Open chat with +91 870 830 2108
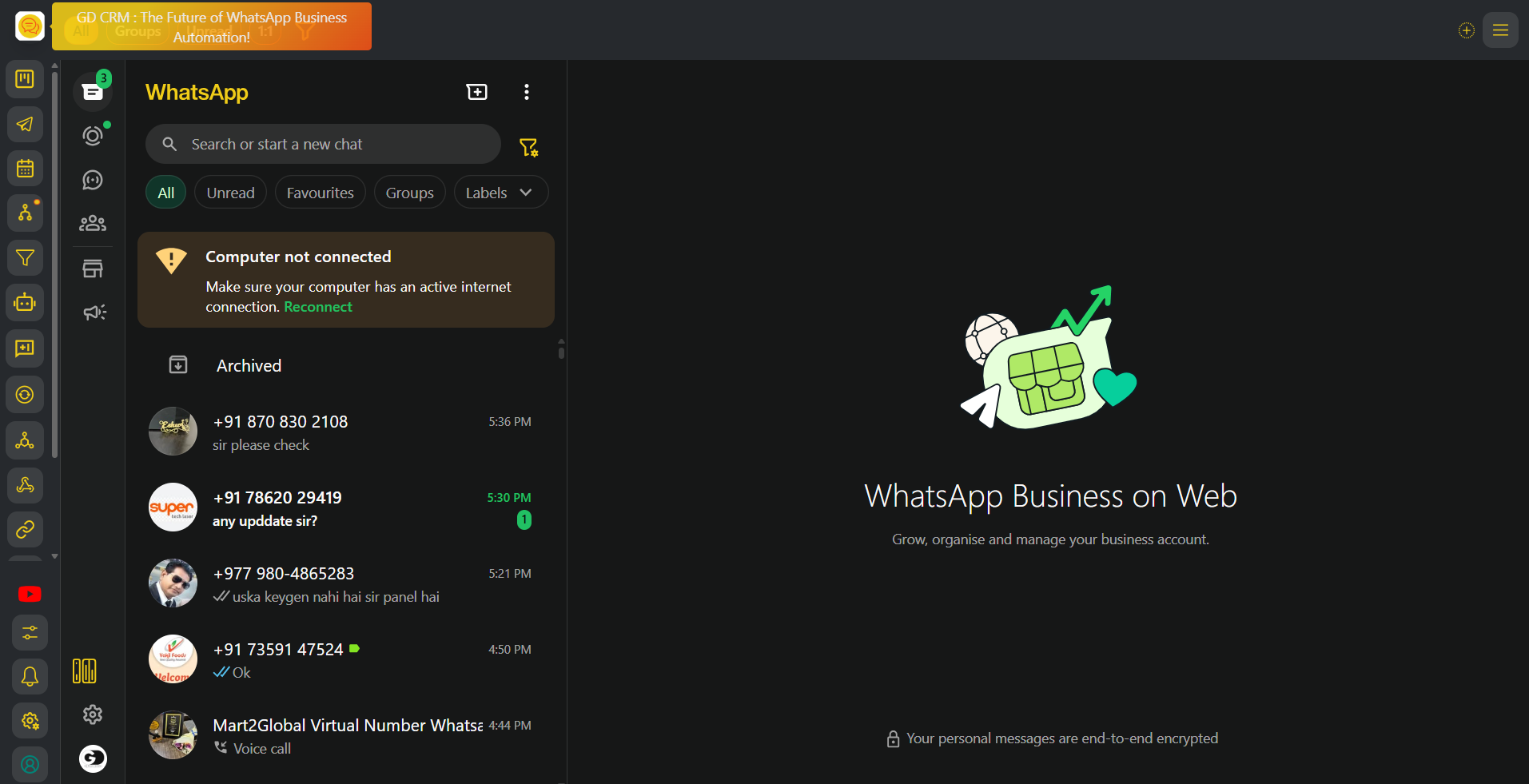The height and width of the screenshot is (784, 1529). 345,432
